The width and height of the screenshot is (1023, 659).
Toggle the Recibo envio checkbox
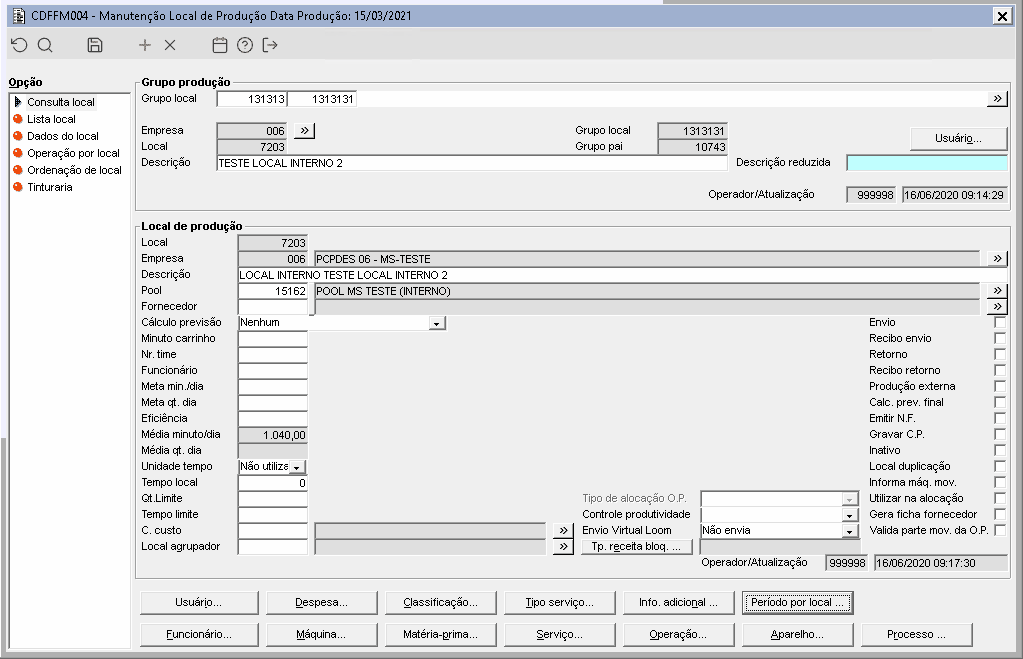[1000, 338]
